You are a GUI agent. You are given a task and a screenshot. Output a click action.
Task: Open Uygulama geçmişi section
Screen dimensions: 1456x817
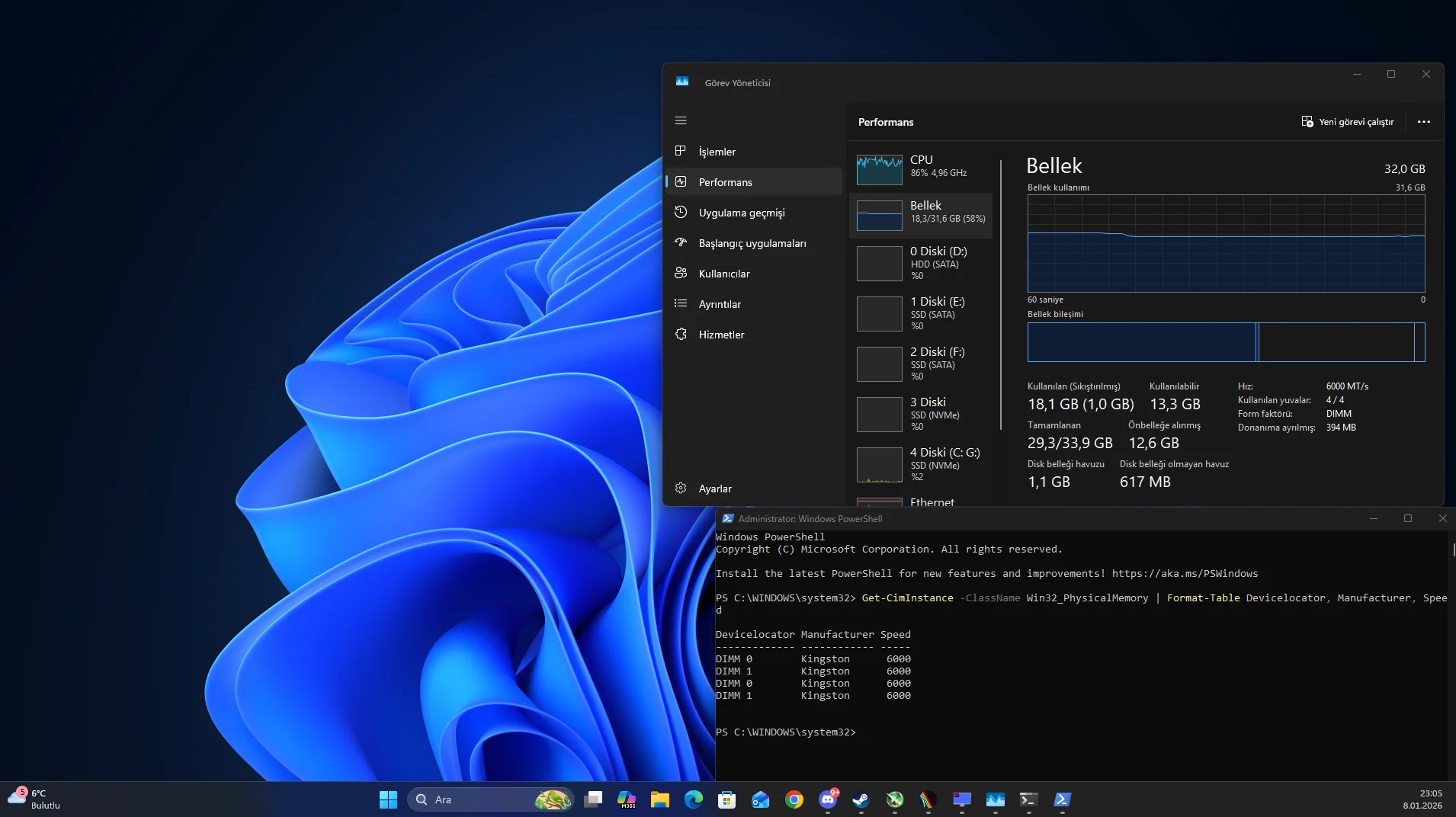click(x=741, y=213)
